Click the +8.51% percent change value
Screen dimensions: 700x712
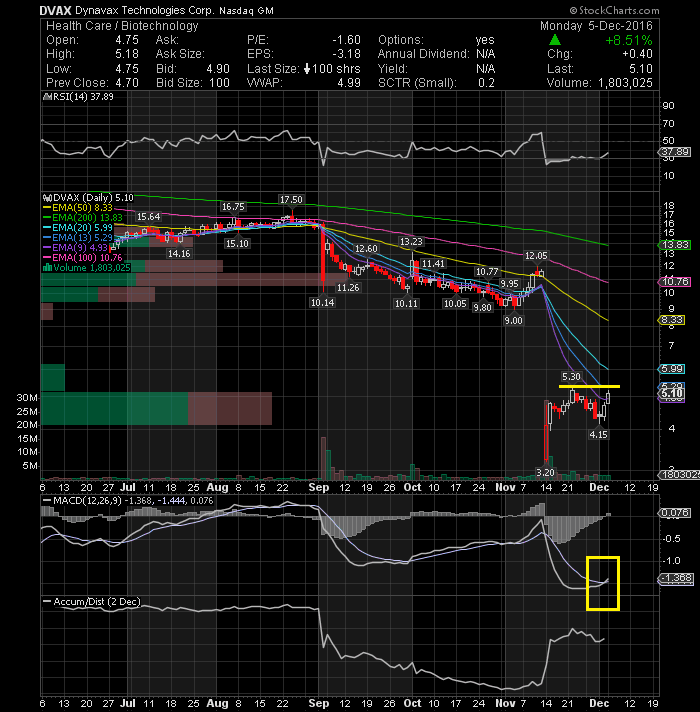click(x=629, y=40)
